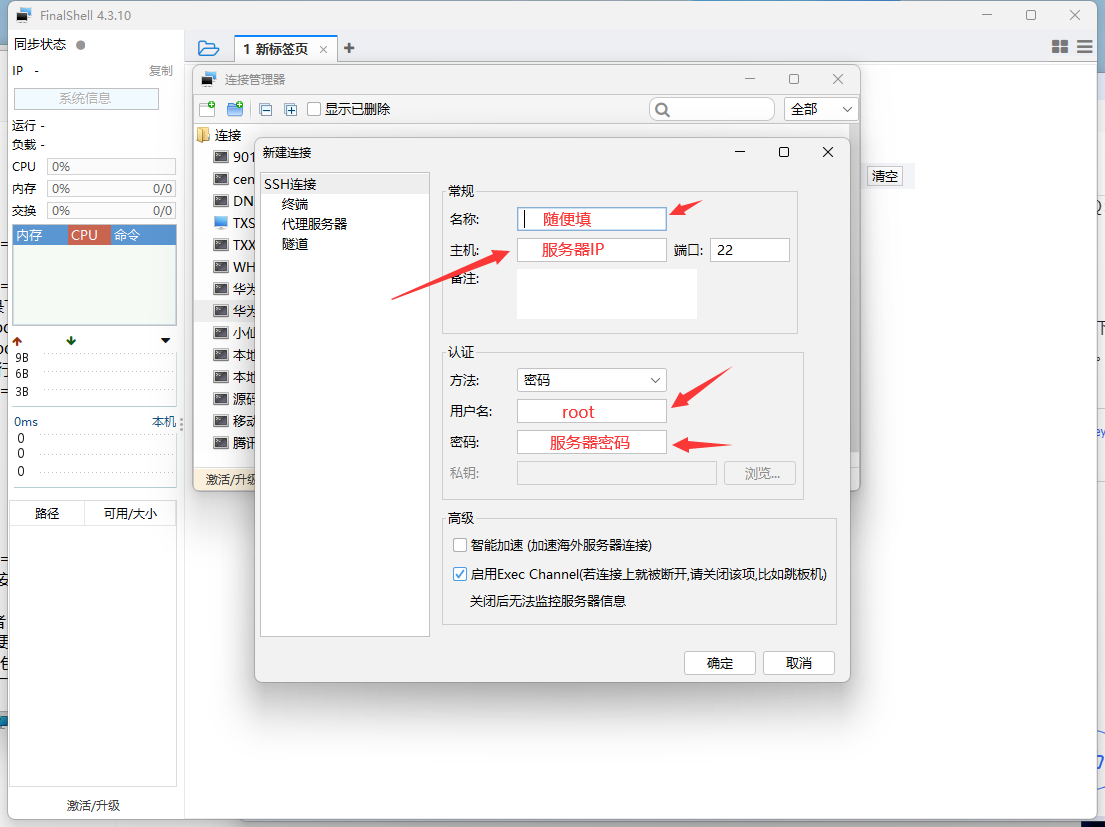Select 代理服务器 in the settings tree

click(x=314, y=224)
